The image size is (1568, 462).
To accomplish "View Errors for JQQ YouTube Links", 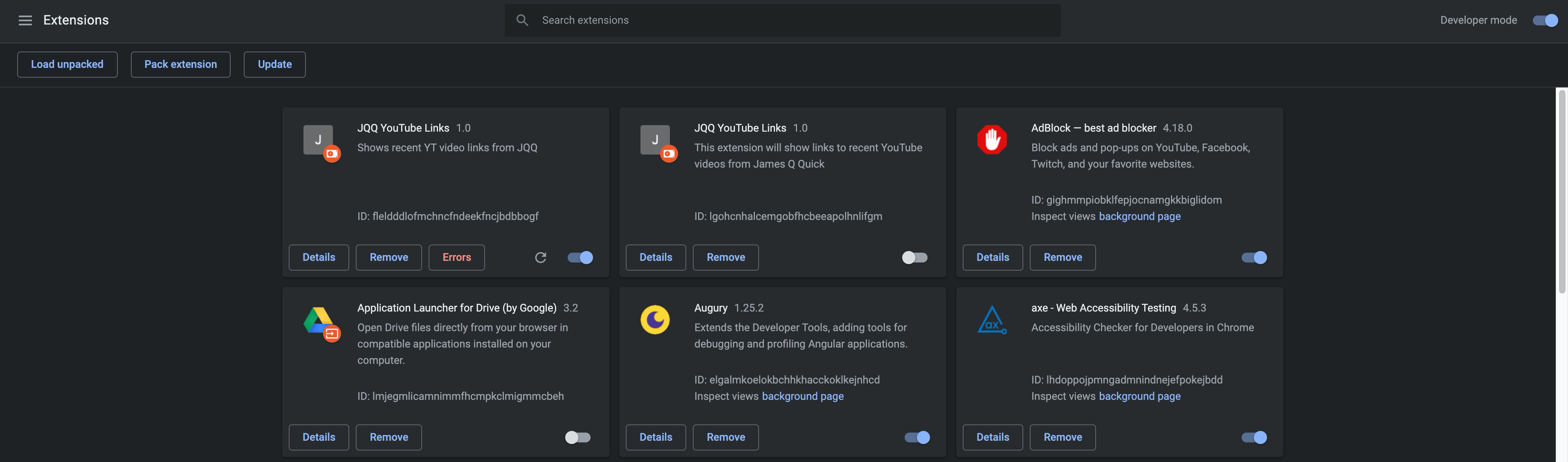I will (x=456, y=258).
